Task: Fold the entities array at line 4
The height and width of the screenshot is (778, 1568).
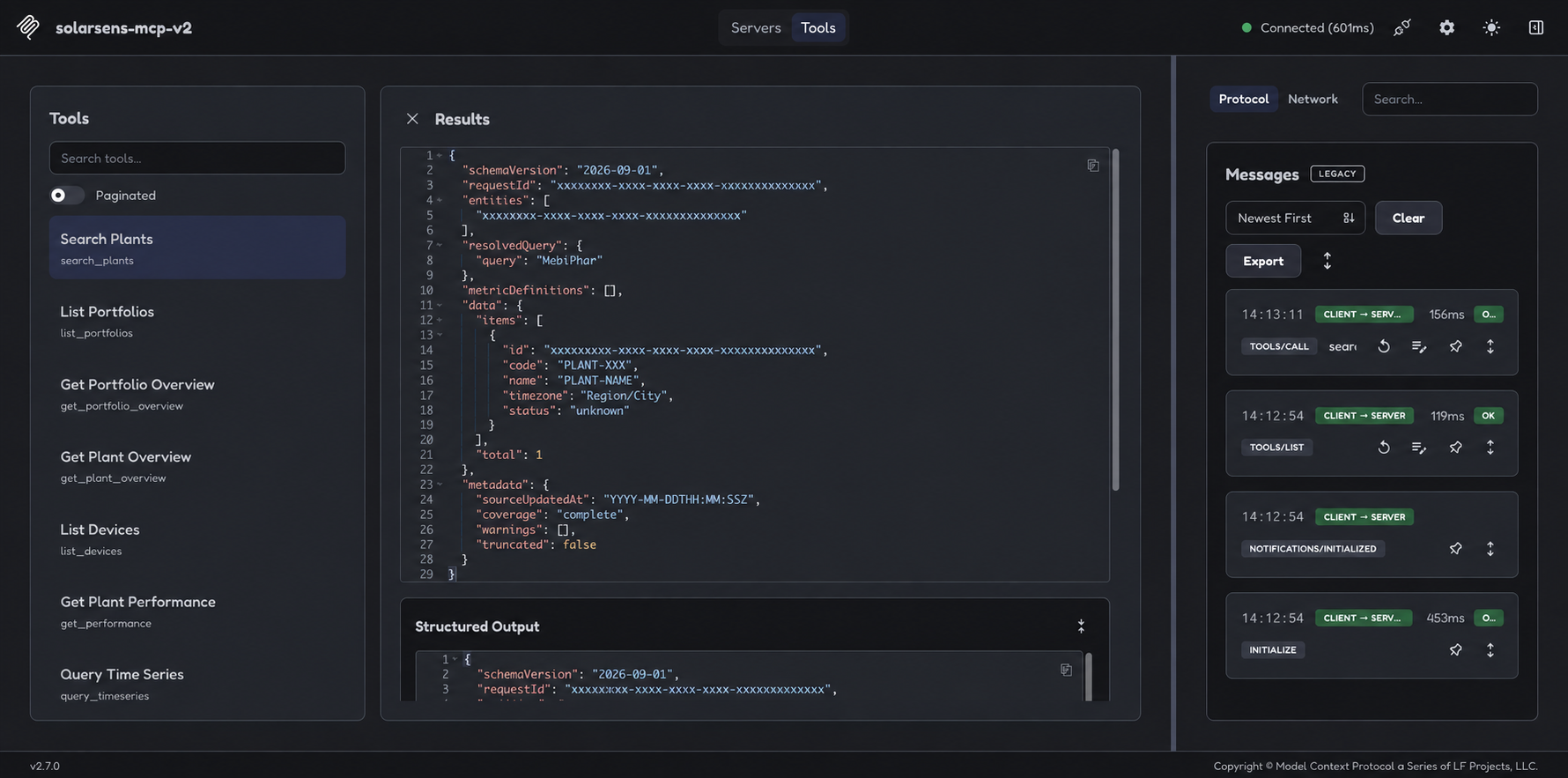Action: (440, 200)
